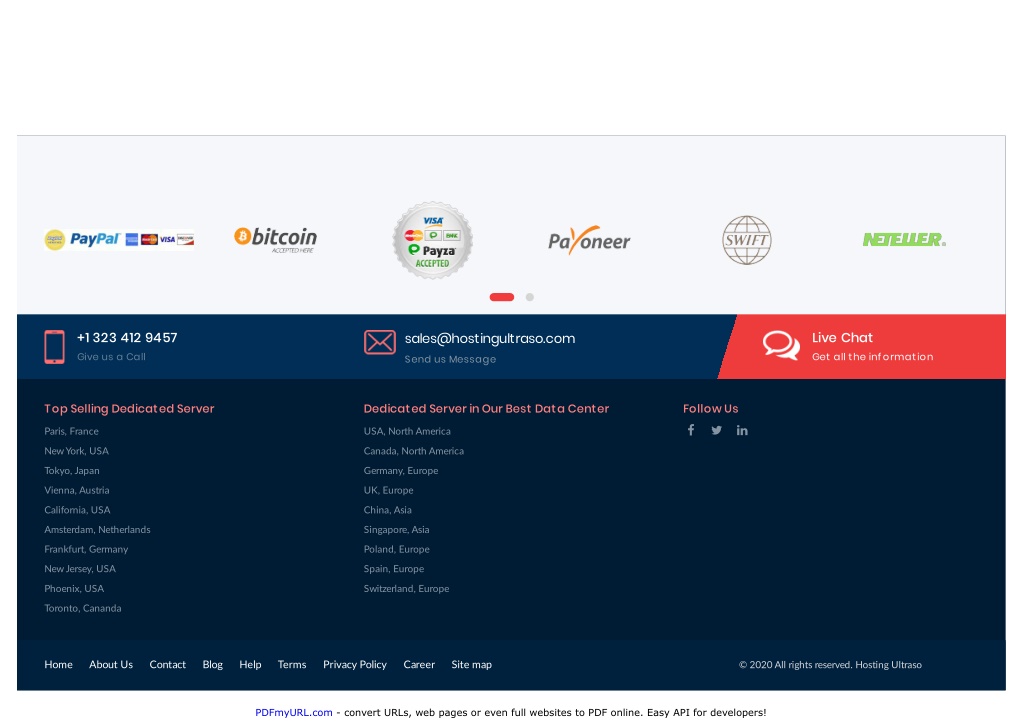Click the envelope email icon
This screenshot has height=723, width=1024.
pos(379,342)
